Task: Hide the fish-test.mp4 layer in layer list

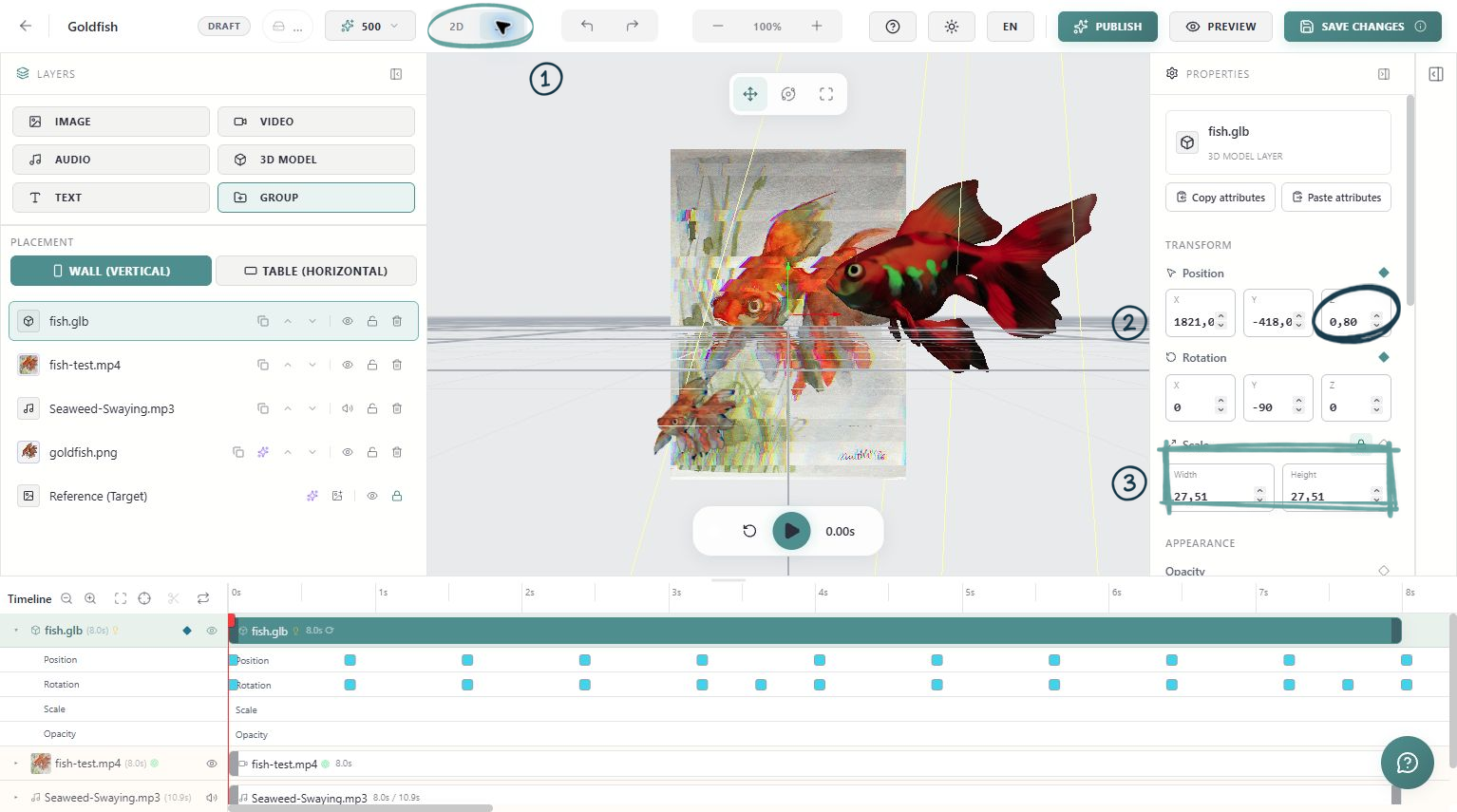Action: [x=348, y=365]
